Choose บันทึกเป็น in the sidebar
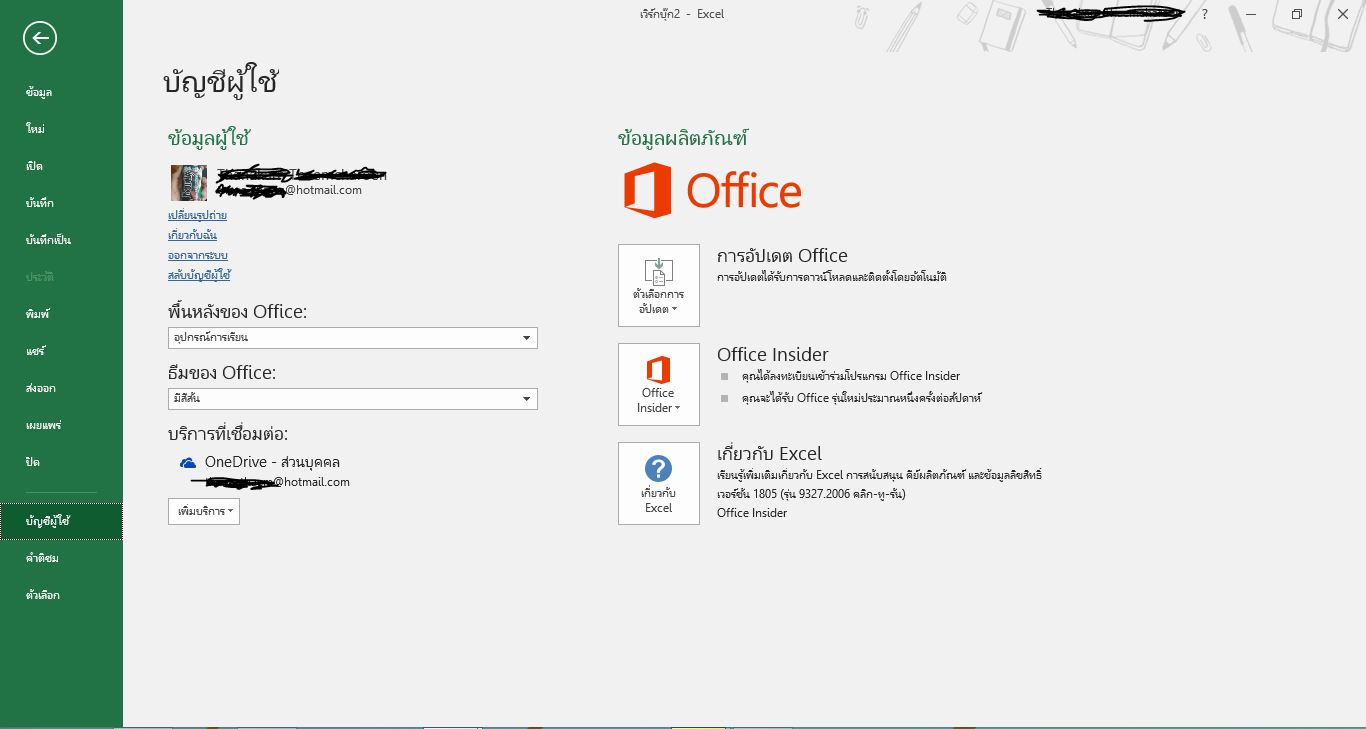This screenshot has width=1366, height=729. pyautogui.click(x=61, y=240)
